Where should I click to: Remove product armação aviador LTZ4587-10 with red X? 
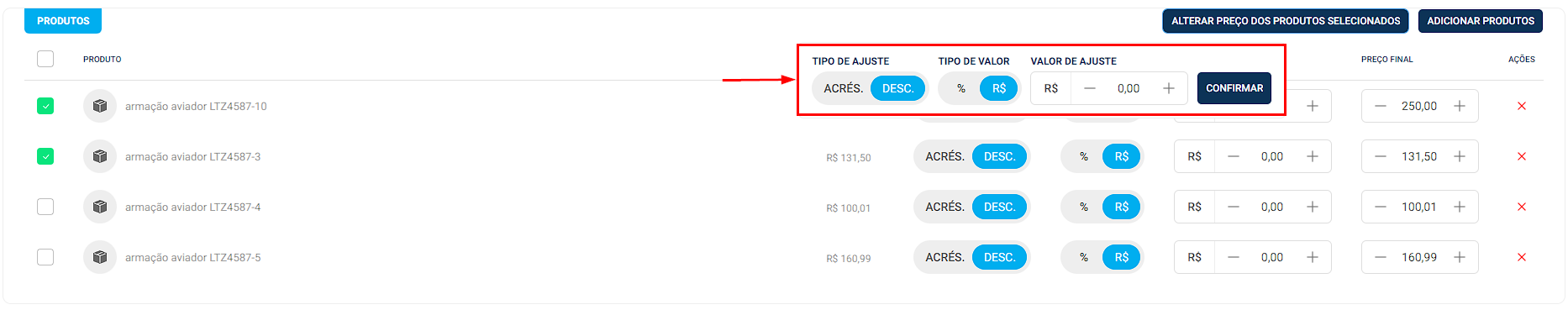pyautogui.click(x=1521, y=106)
